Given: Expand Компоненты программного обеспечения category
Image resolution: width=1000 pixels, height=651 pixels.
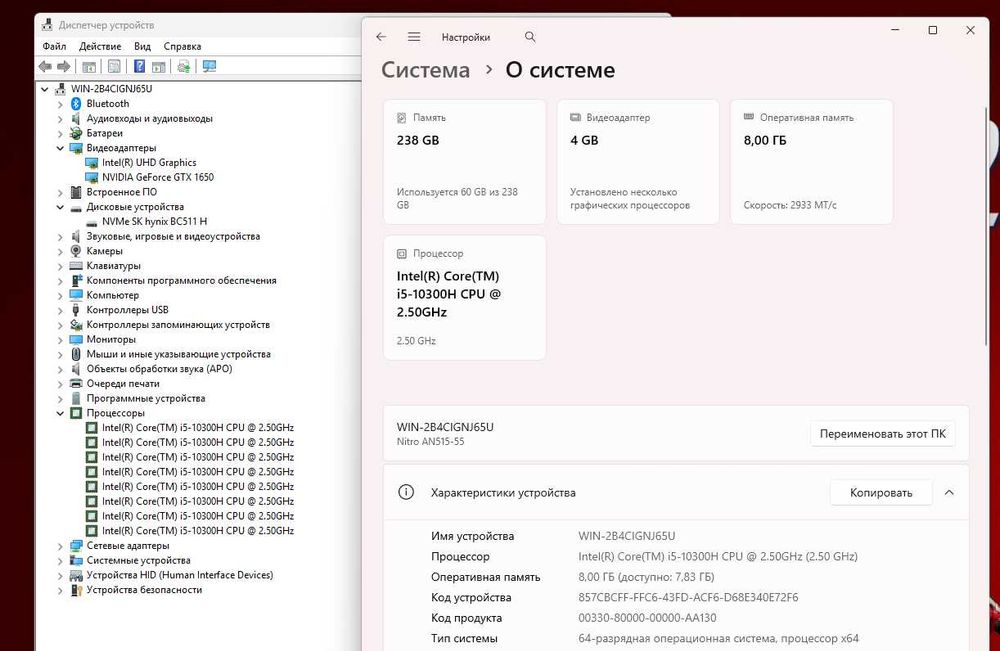Looking at the screenshot, I should pos(60,281).
